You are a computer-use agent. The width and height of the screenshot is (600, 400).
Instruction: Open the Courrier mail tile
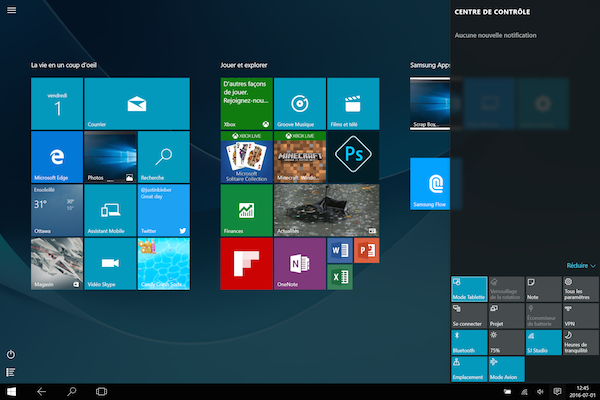pos(137,103)
